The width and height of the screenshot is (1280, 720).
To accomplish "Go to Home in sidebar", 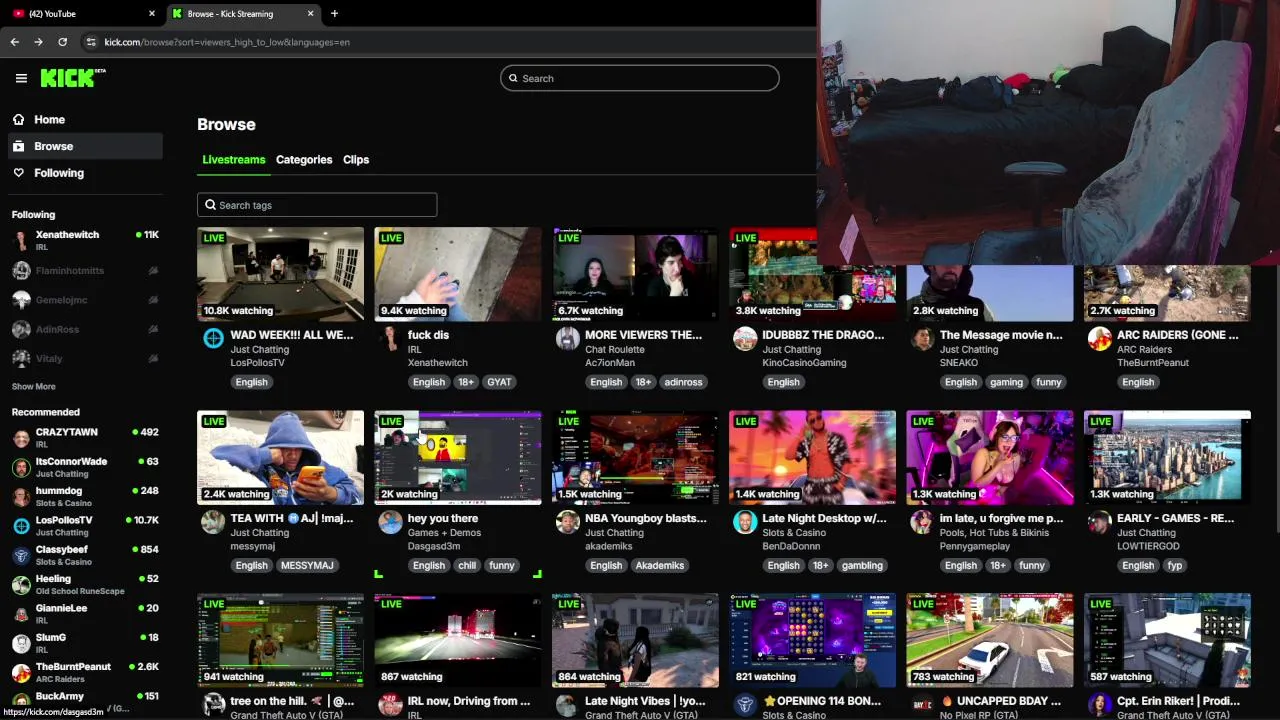I will (49, 119).
